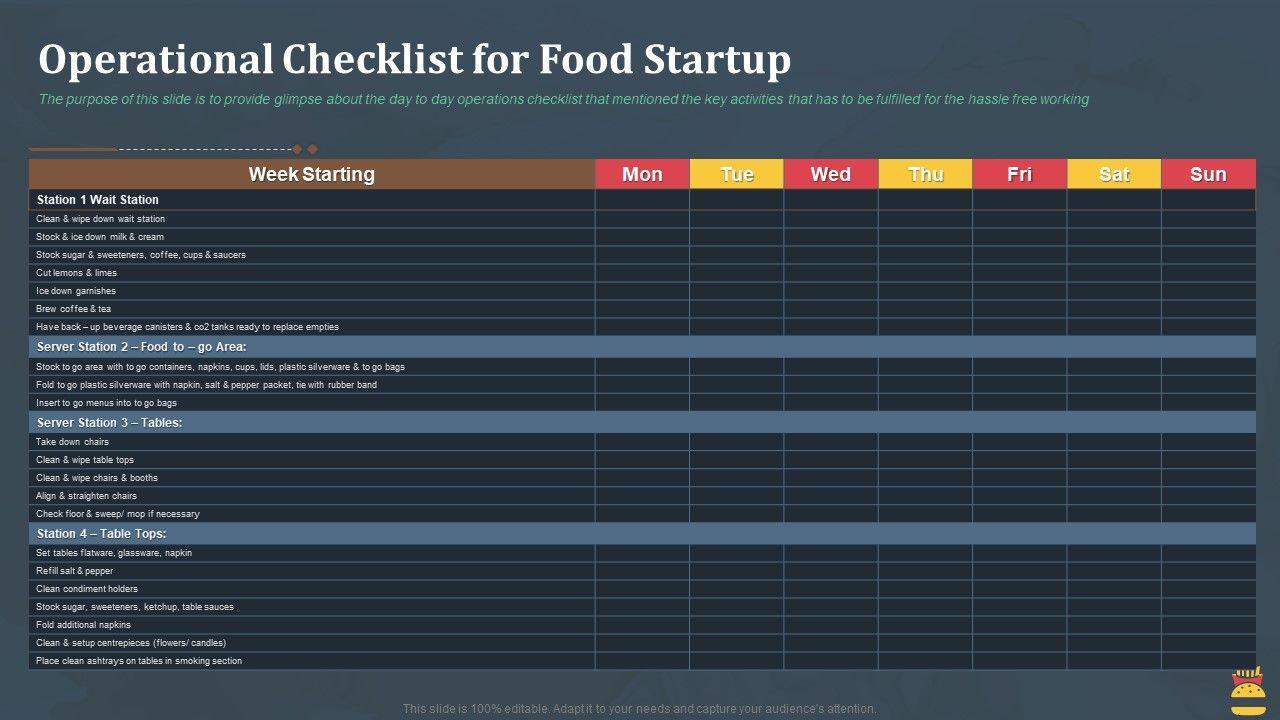The image size is (1280, 720).
Task: Select the Server Station 2 Food to go section
Action: pyautogui.click(x=141, y=347)
